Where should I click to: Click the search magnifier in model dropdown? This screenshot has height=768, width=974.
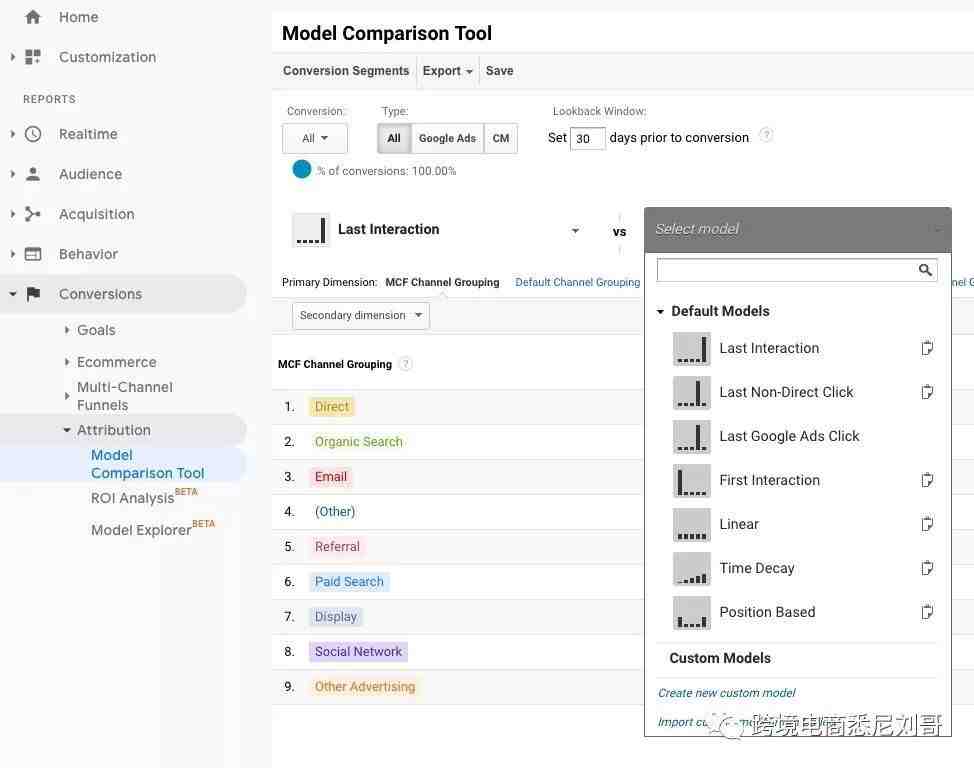(925, 270)
